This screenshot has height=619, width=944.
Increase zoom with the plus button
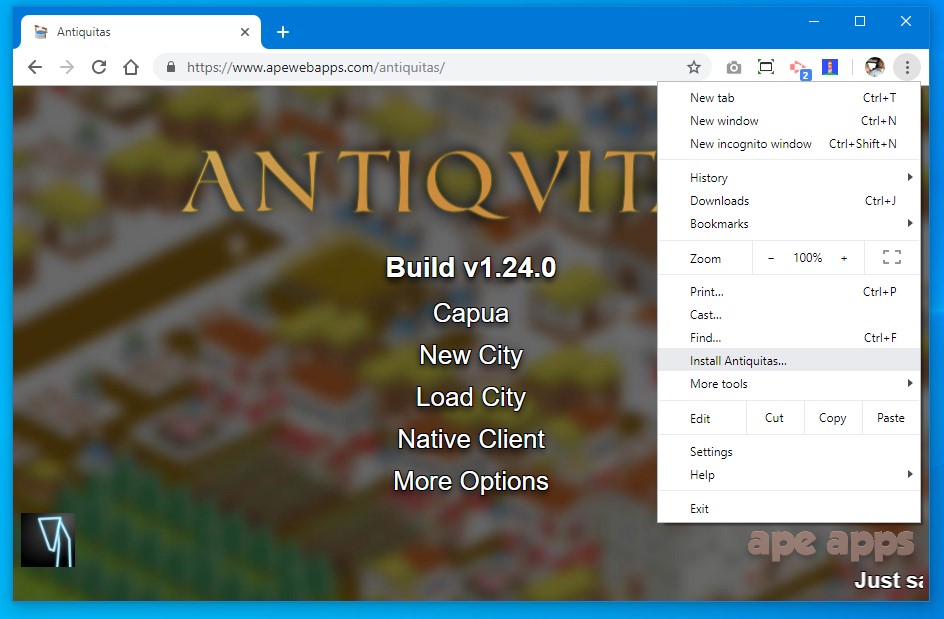844,258
